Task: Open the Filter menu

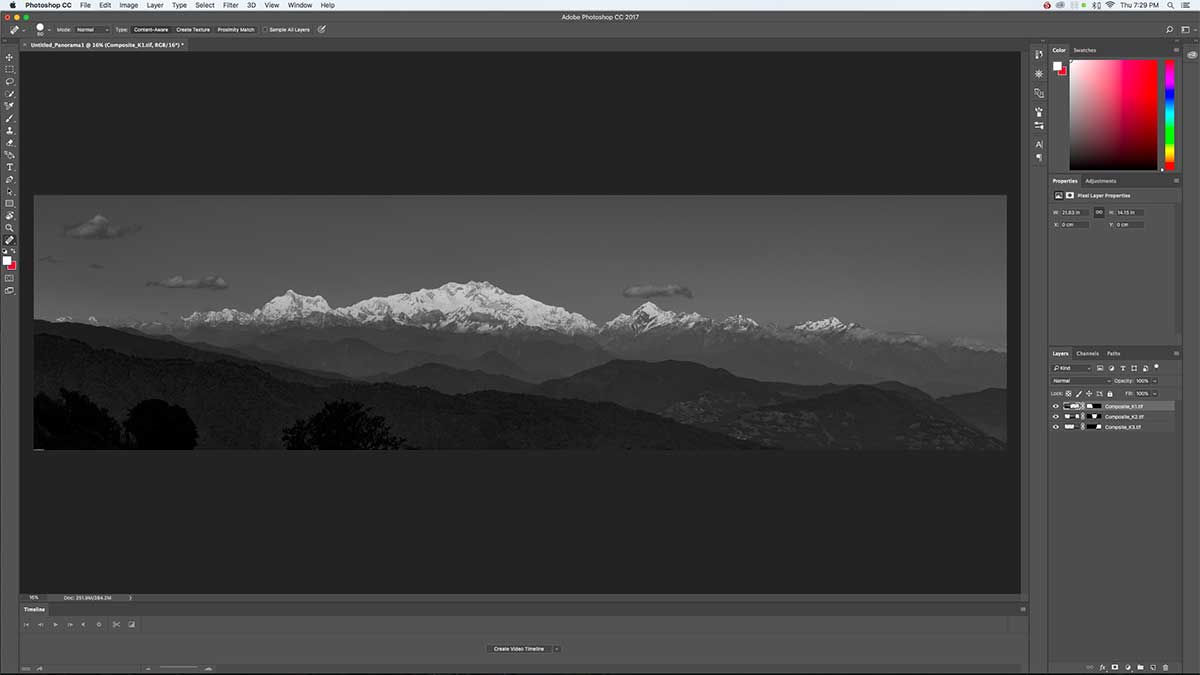Action: 229,5
